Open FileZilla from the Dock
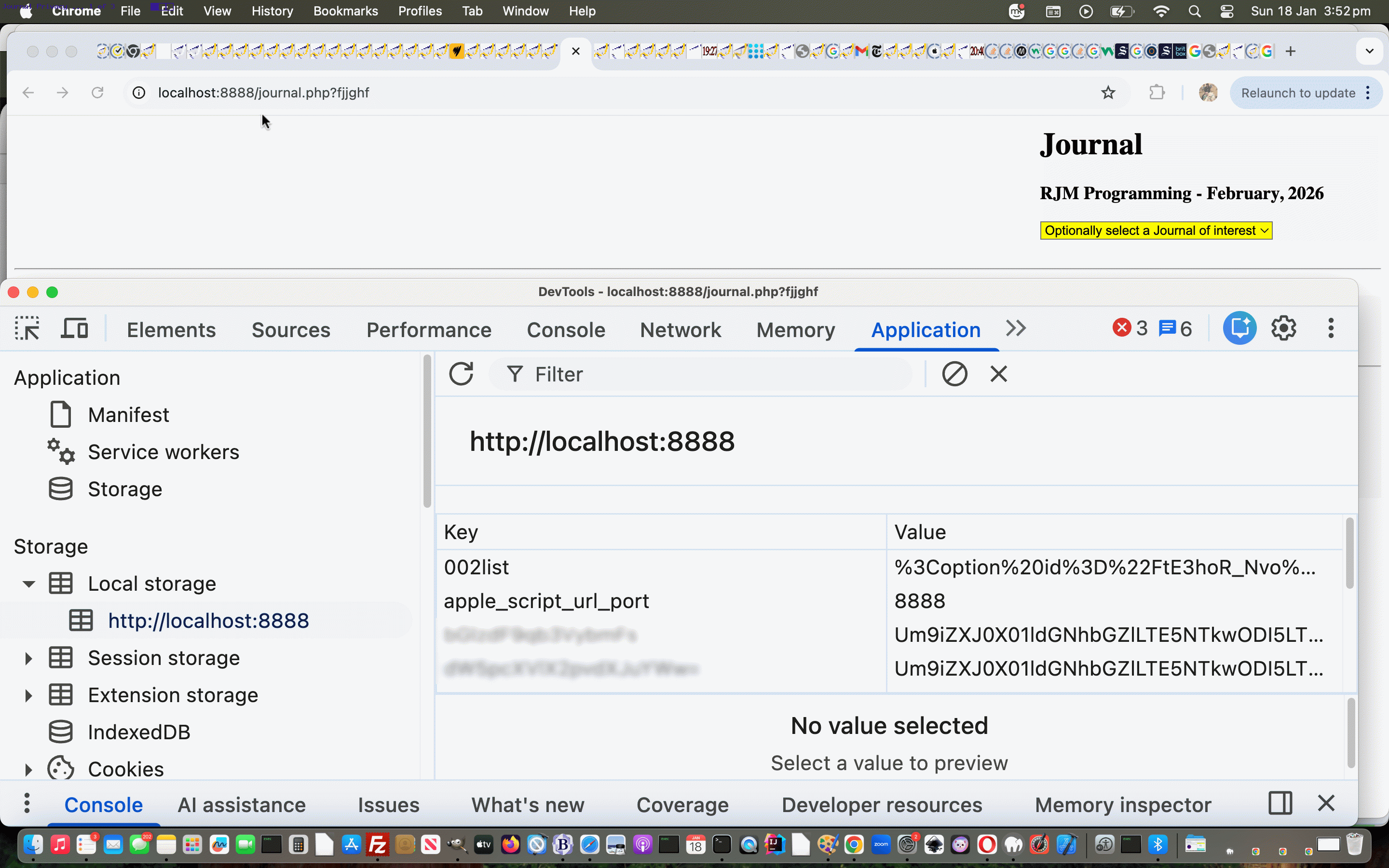Viewport: 1389px width, 868px height. [378, 844]
